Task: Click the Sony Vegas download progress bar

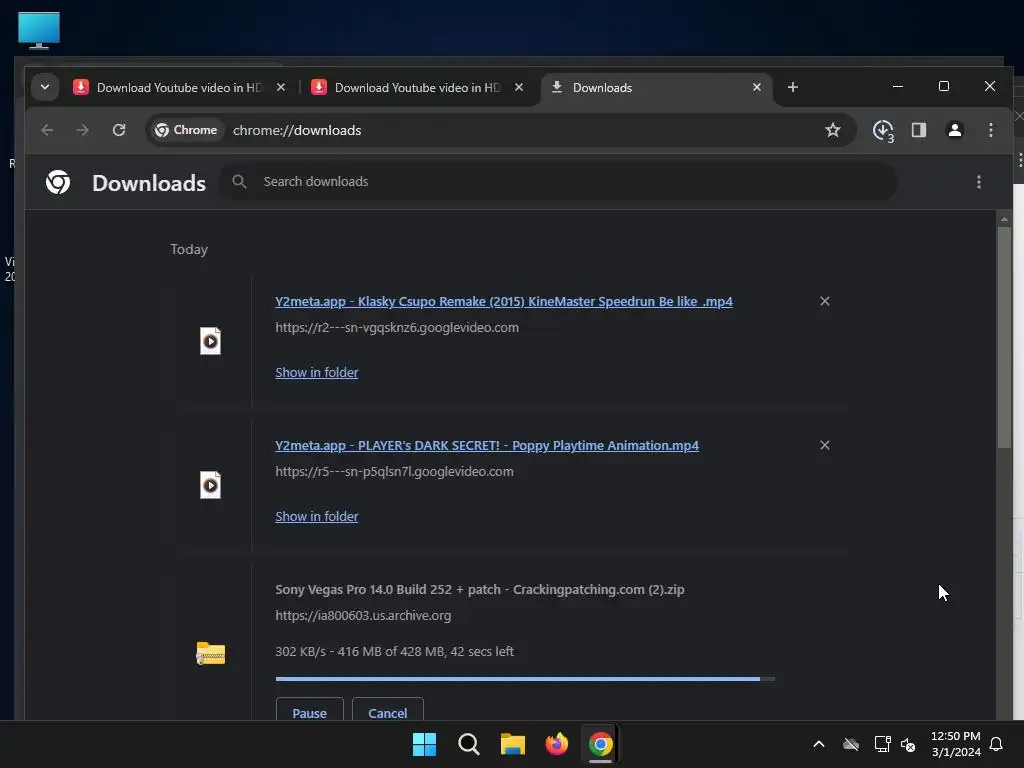Action: 525,679
